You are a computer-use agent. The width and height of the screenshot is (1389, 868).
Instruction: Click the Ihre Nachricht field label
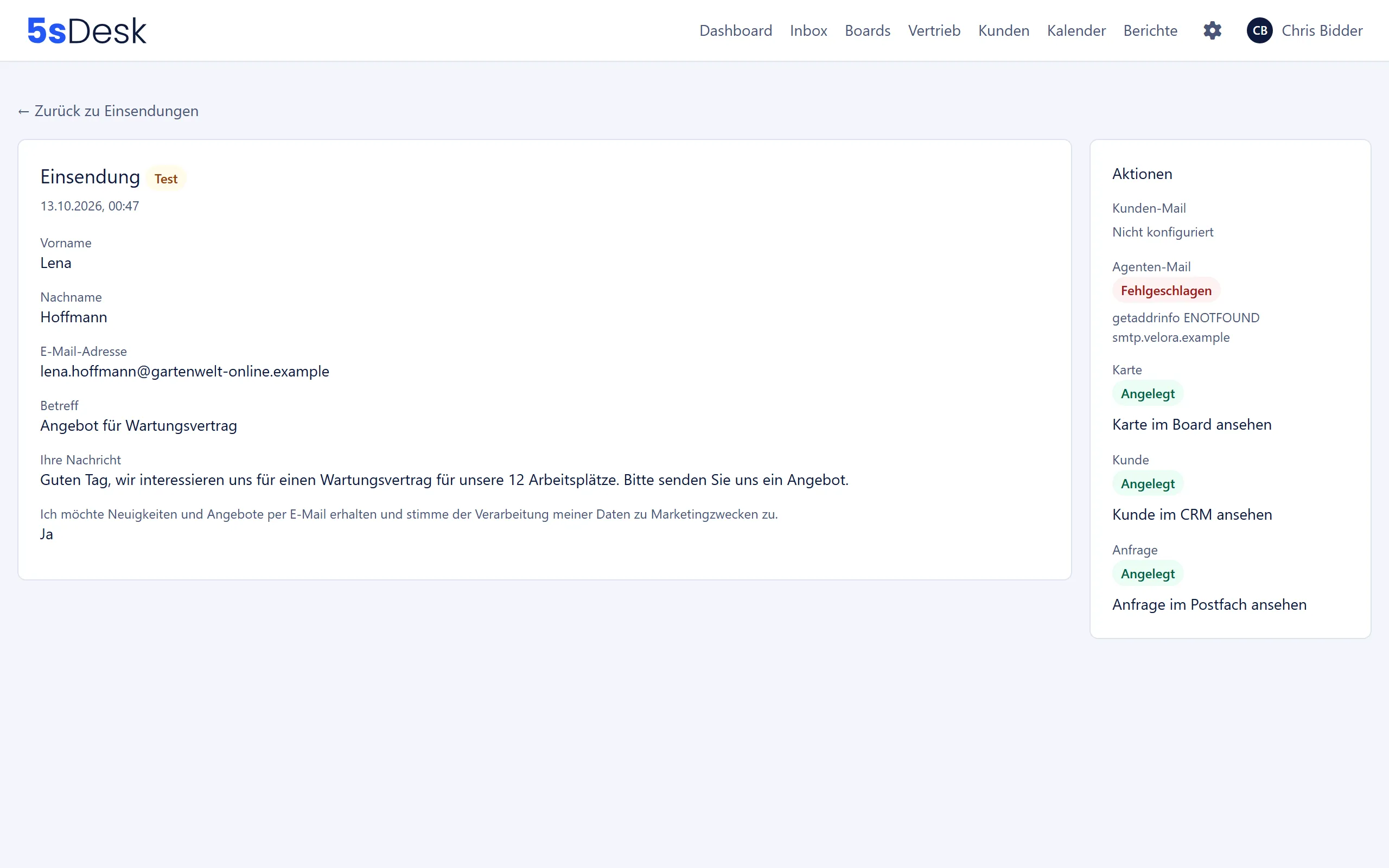(x=80, y=460)
